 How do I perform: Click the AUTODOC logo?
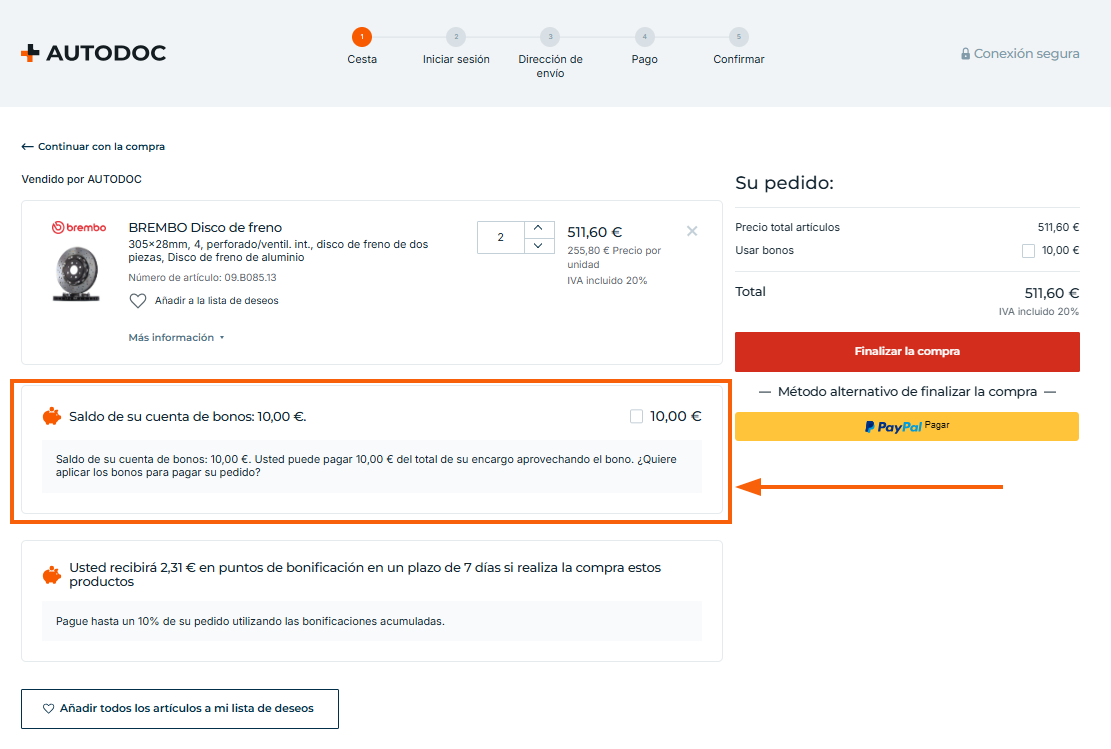(x=93, y=53)
